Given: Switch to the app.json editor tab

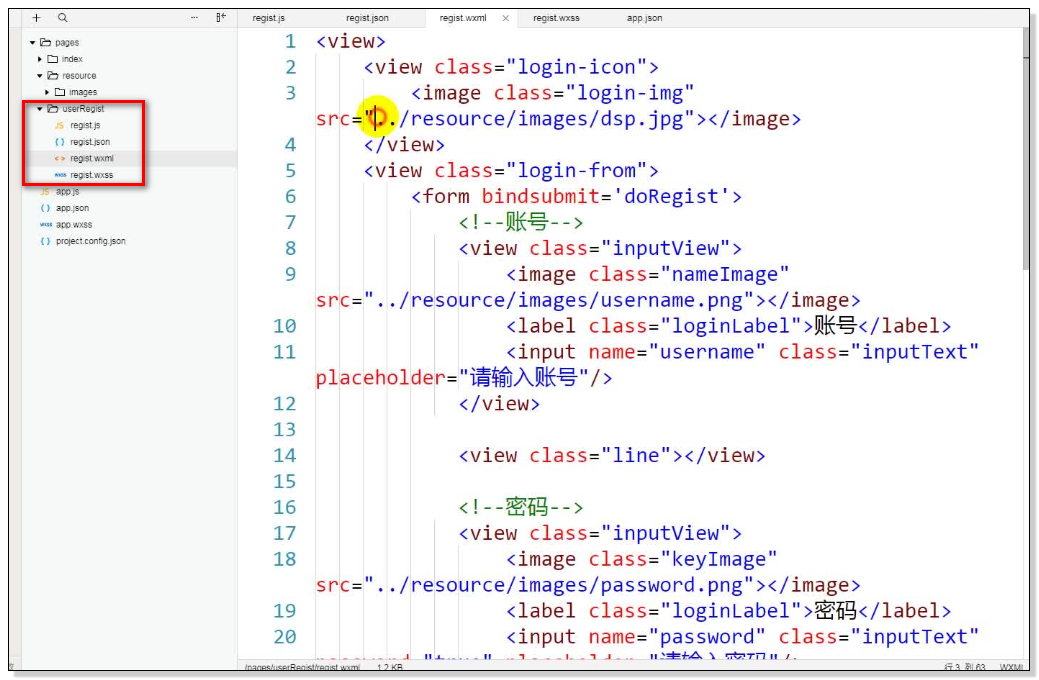Looking at the screenshot, I should (644, 18).
